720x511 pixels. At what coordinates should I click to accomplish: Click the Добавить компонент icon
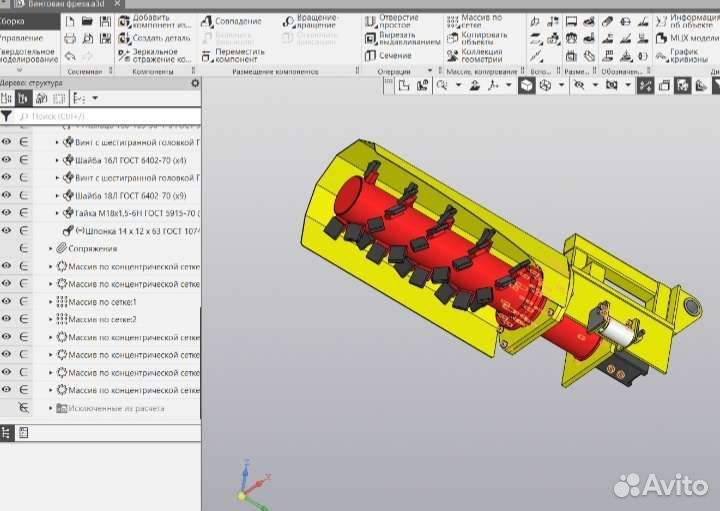(125, 21)
